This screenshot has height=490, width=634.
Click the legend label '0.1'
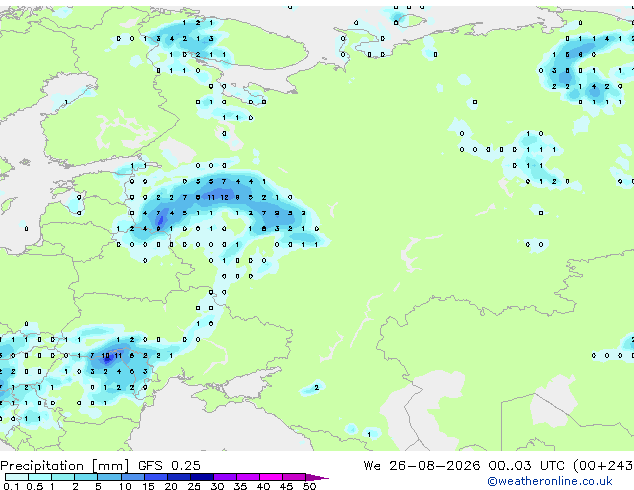pyautogui.click(x=11, y=486)
